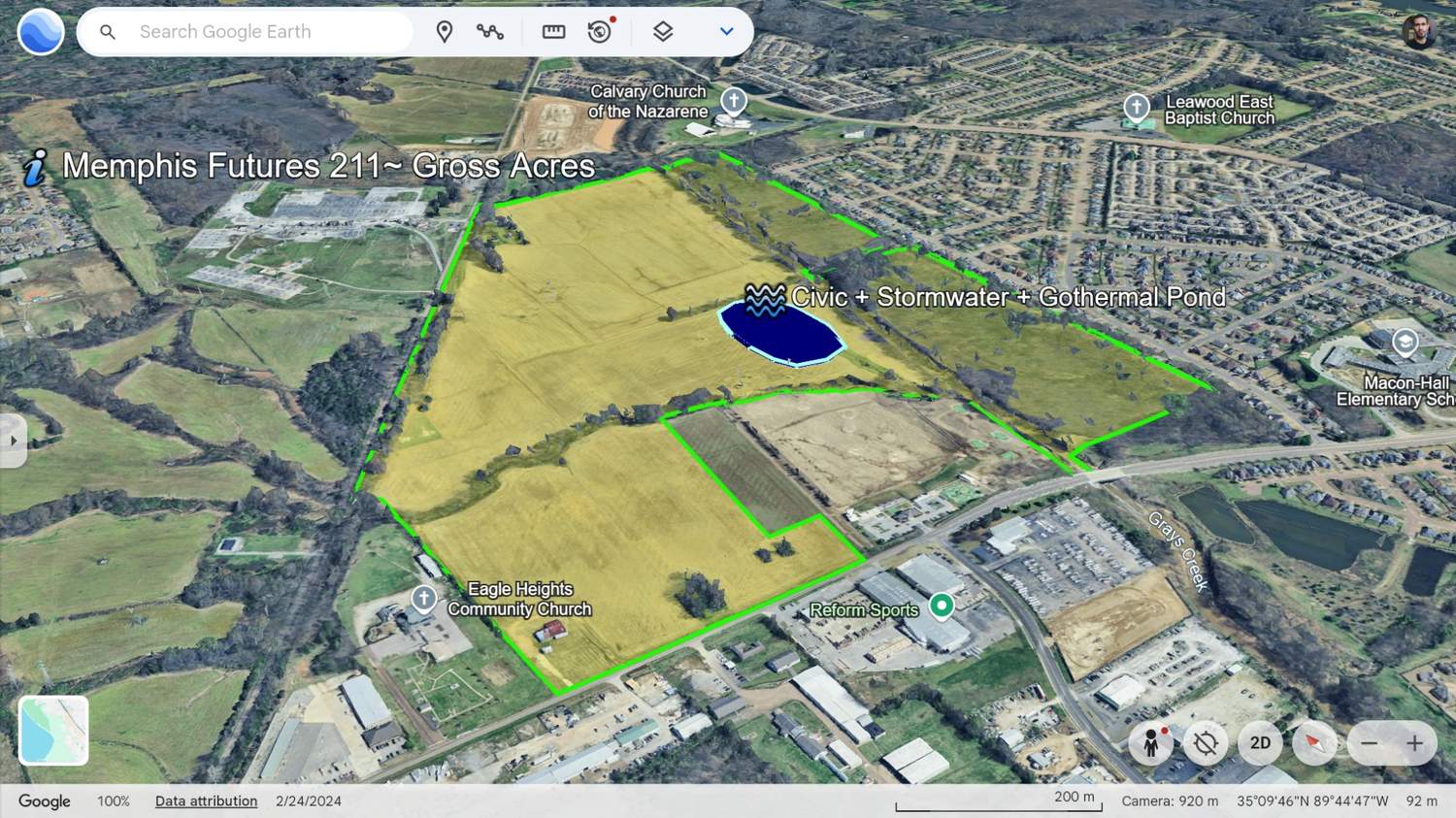Click Eagle Heights Community Church marker
The image size is (1456, 818).
pos(424,598)
